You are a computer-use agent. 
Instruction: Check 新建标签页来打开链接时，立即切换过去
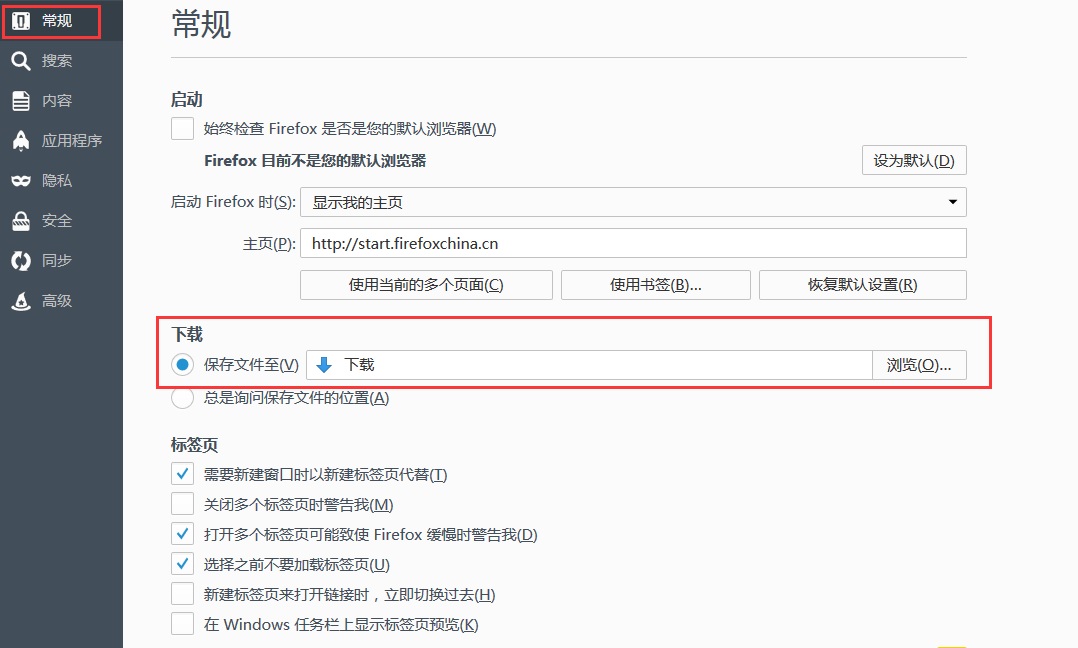(x=182, y=594)
